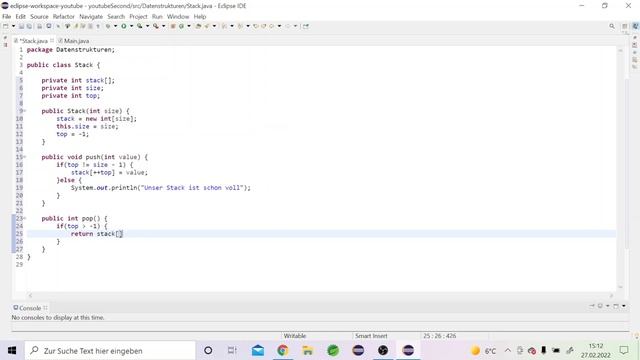This screenshot has height=360, width=640.
Task: Open the Source menu
Action: [39, 17]
